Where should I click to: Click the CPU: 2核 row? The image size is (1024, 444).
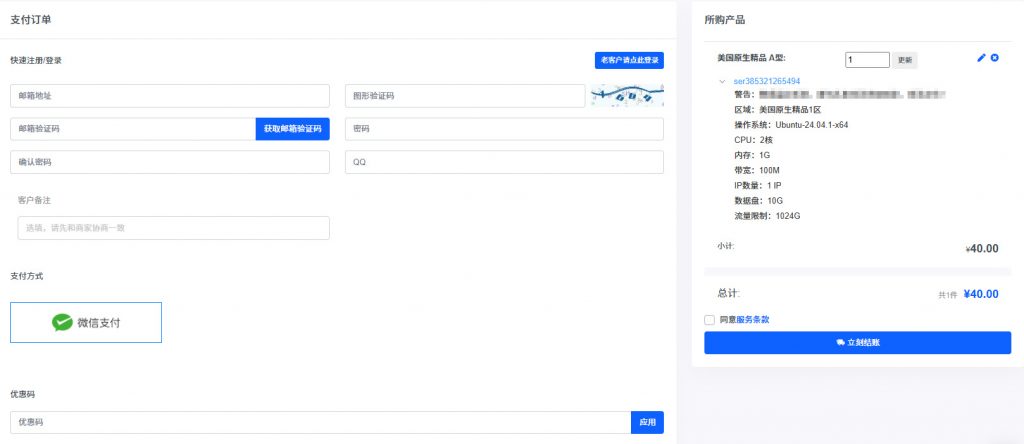click(x=754, y=140)
